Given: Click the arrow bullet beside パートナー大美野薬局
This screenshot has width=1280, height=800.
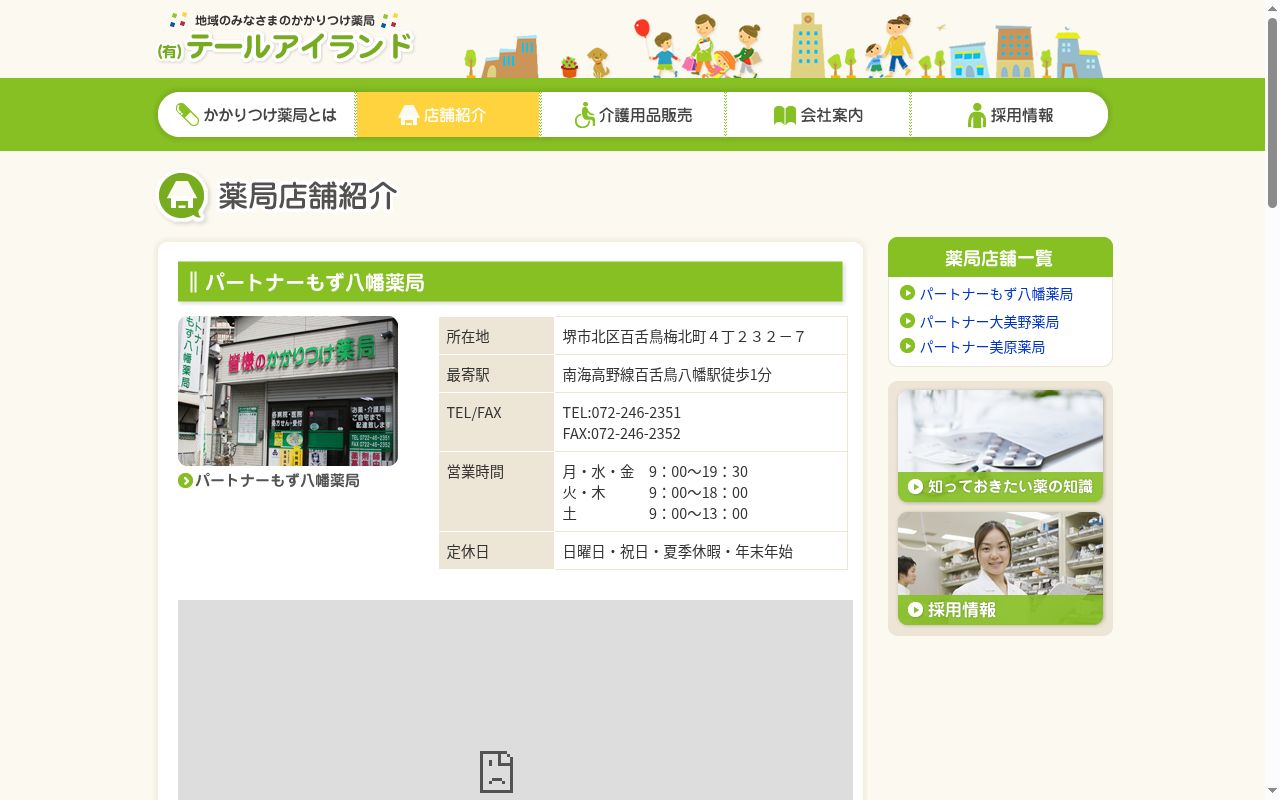Looking at the screenshot, I should (907, 321).
